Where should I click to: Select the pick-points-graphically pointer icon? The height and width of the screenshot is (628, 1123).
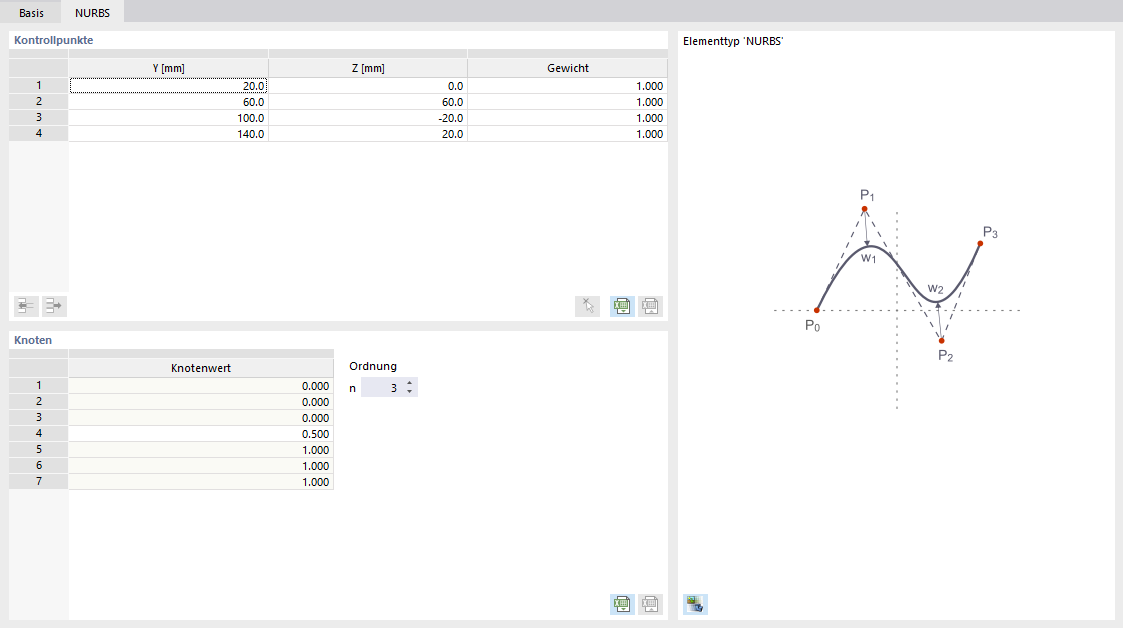pos(587,306)
